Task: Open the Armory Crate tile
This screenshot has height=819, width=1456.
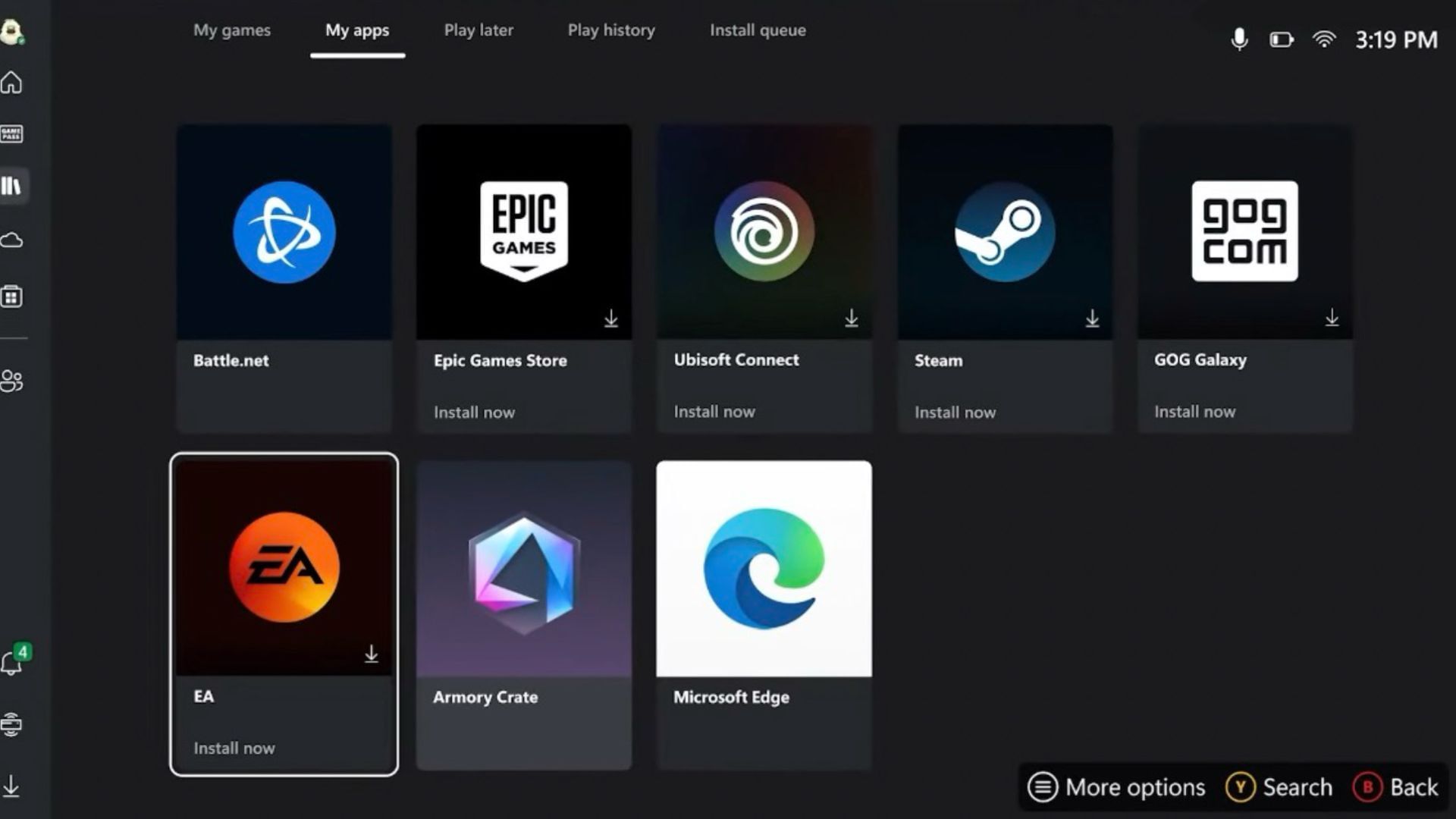Action: click(524, 615)
